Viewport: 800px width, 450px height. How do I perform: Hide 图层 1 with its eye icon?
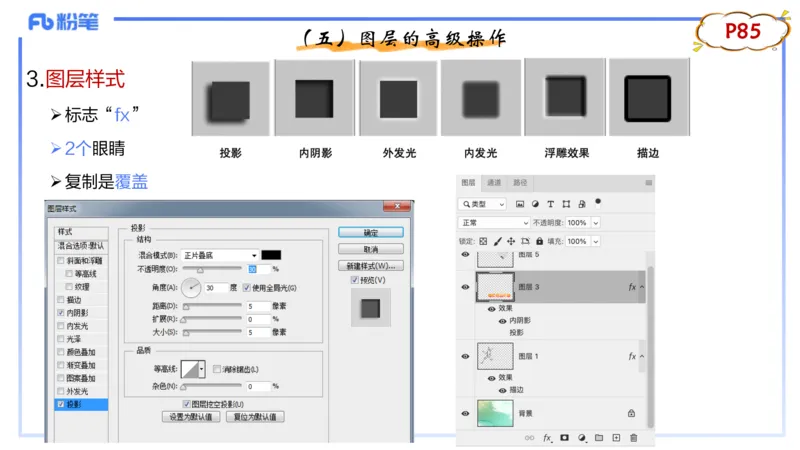pos(465,356)
